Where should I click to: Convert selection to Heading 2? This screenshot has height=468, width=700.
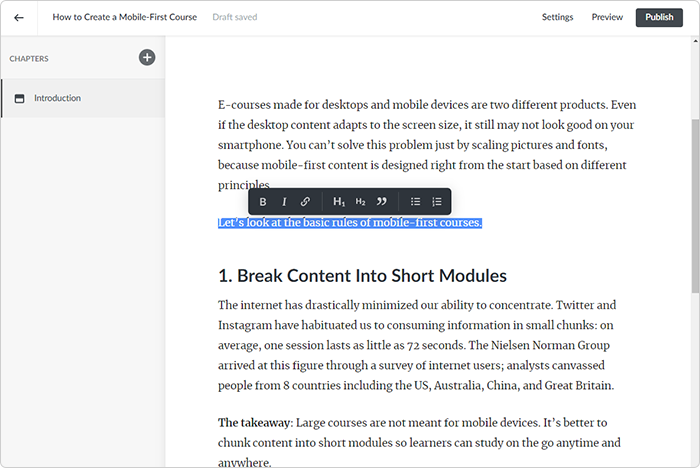360,202
